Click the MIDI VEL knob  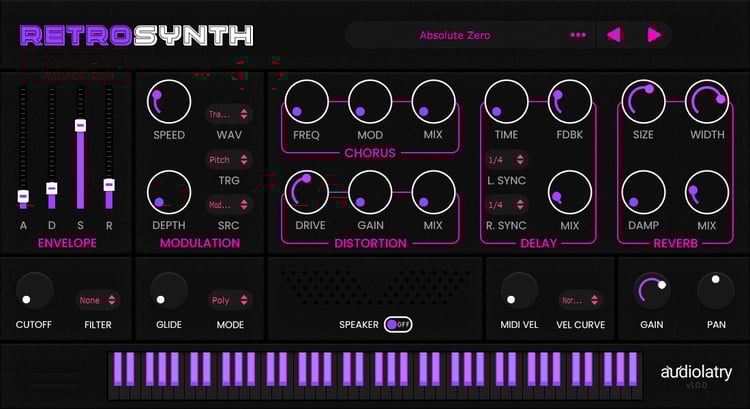(x=519, y=291)
